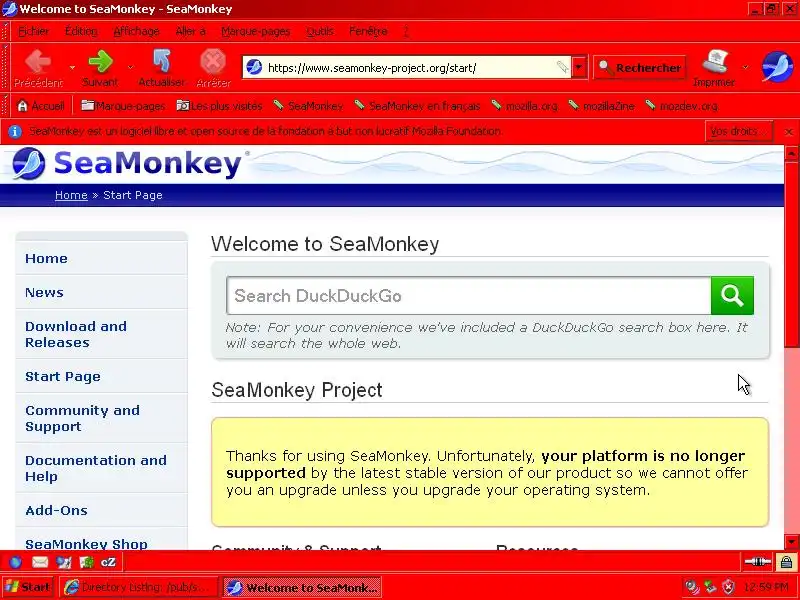This screenshot has height=600, width=800.
Task: Open the Composer icon in the status bar
Action: [64, 562]
